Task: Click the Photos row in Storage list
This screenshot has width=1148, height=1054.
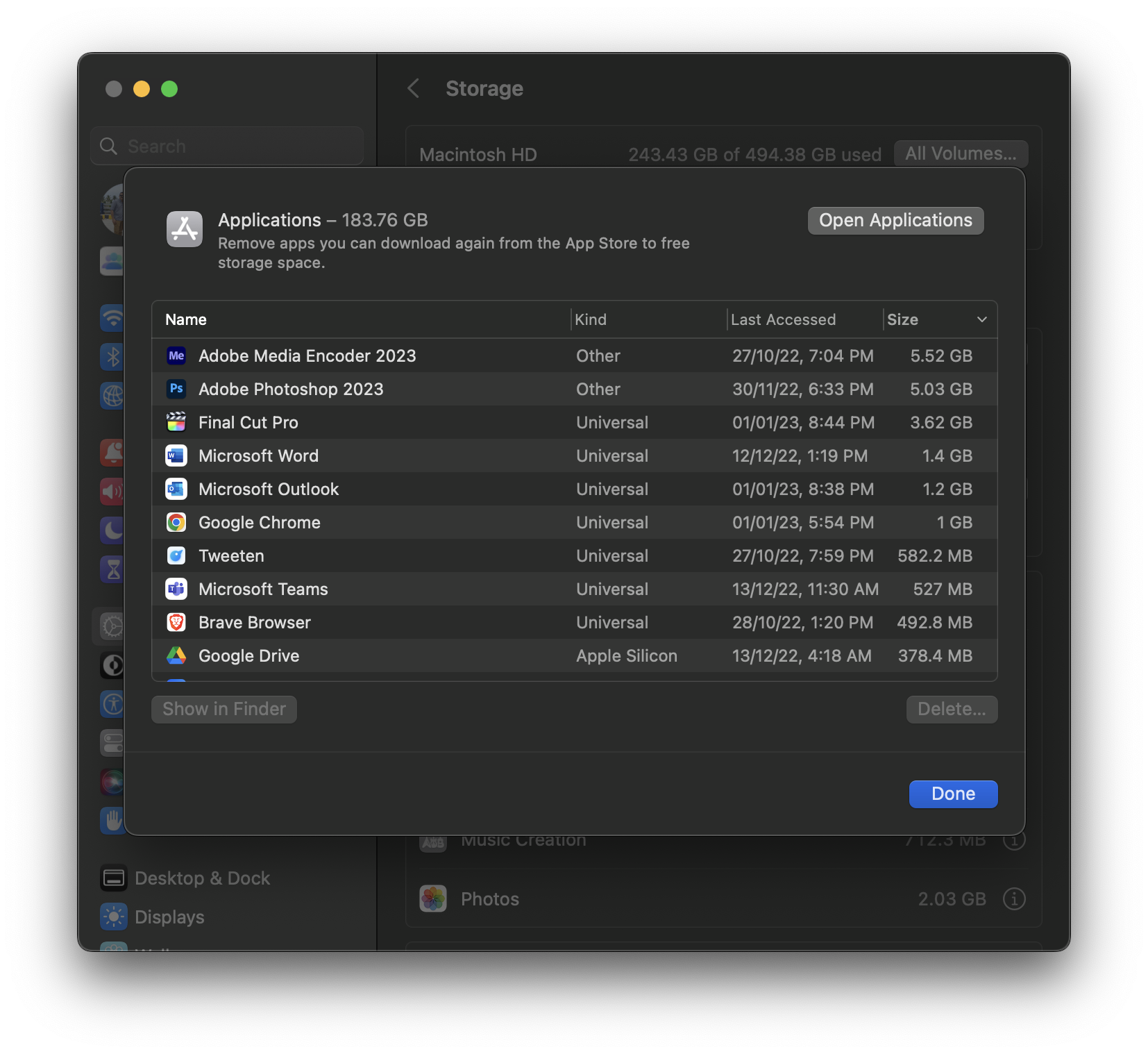Action: 723,898
